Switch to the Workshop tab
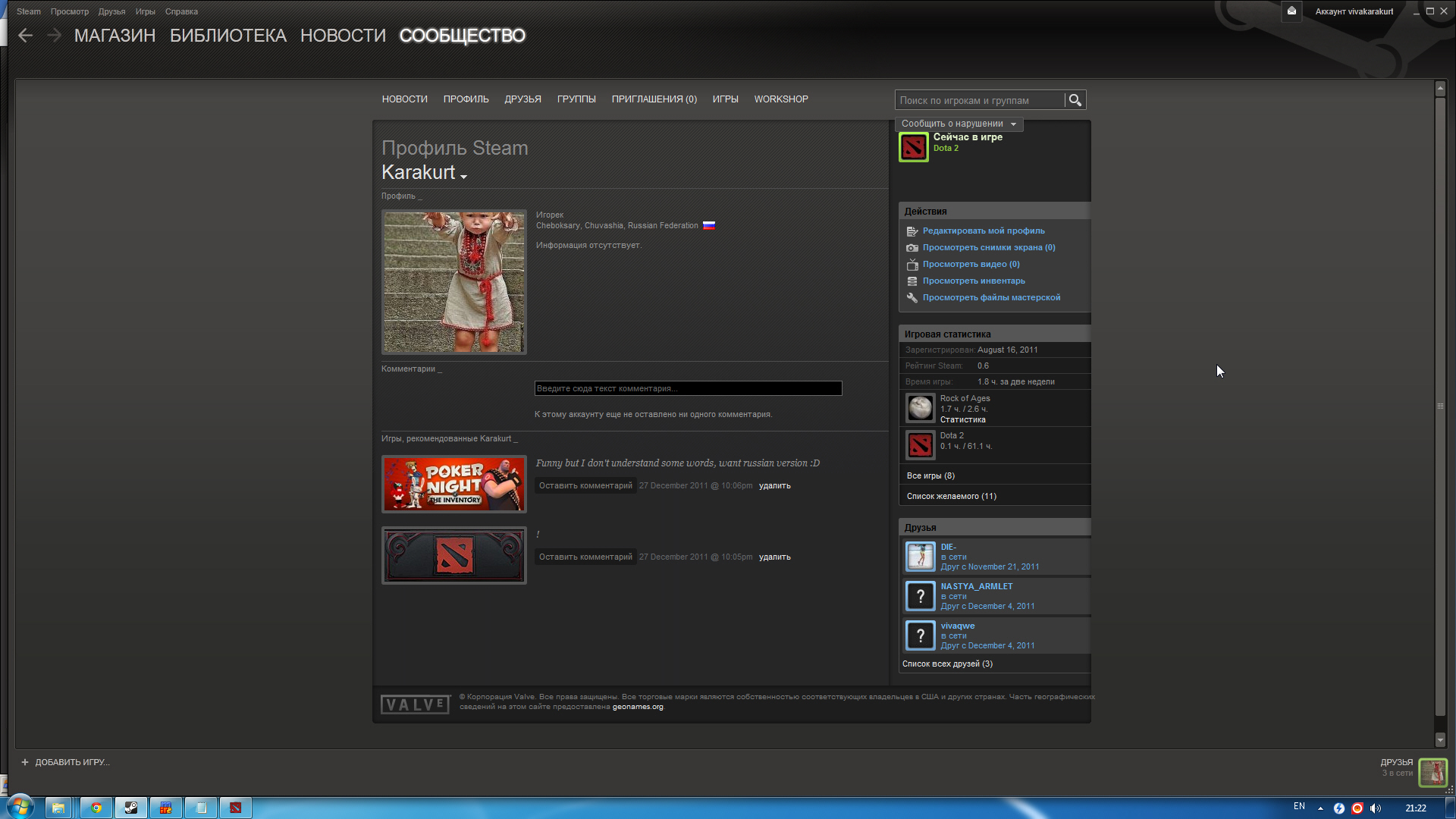1456x819 pixels. [x=780, y=99]
